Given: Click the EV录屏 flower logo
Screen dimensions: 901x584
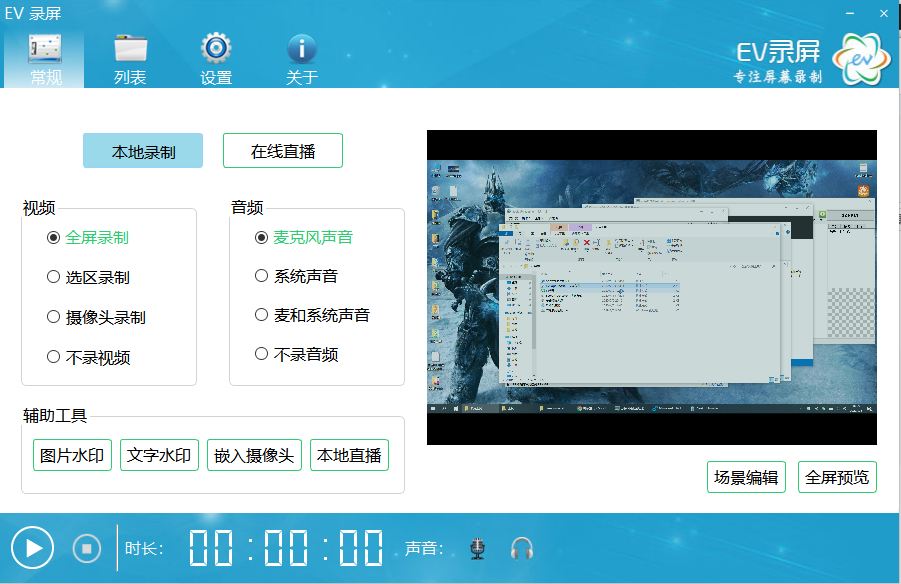Looking at the screenshot, I should [x=861, y=59].
